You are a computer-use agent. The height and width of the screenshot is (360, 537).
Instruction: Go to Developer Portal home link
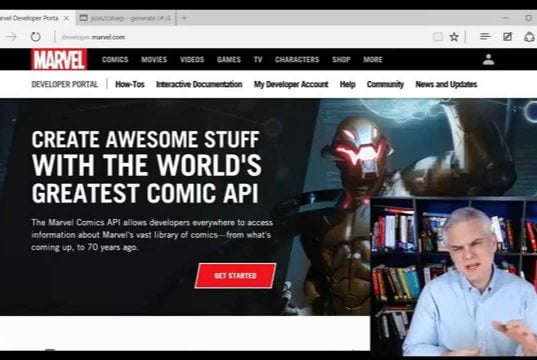[65, 84]
